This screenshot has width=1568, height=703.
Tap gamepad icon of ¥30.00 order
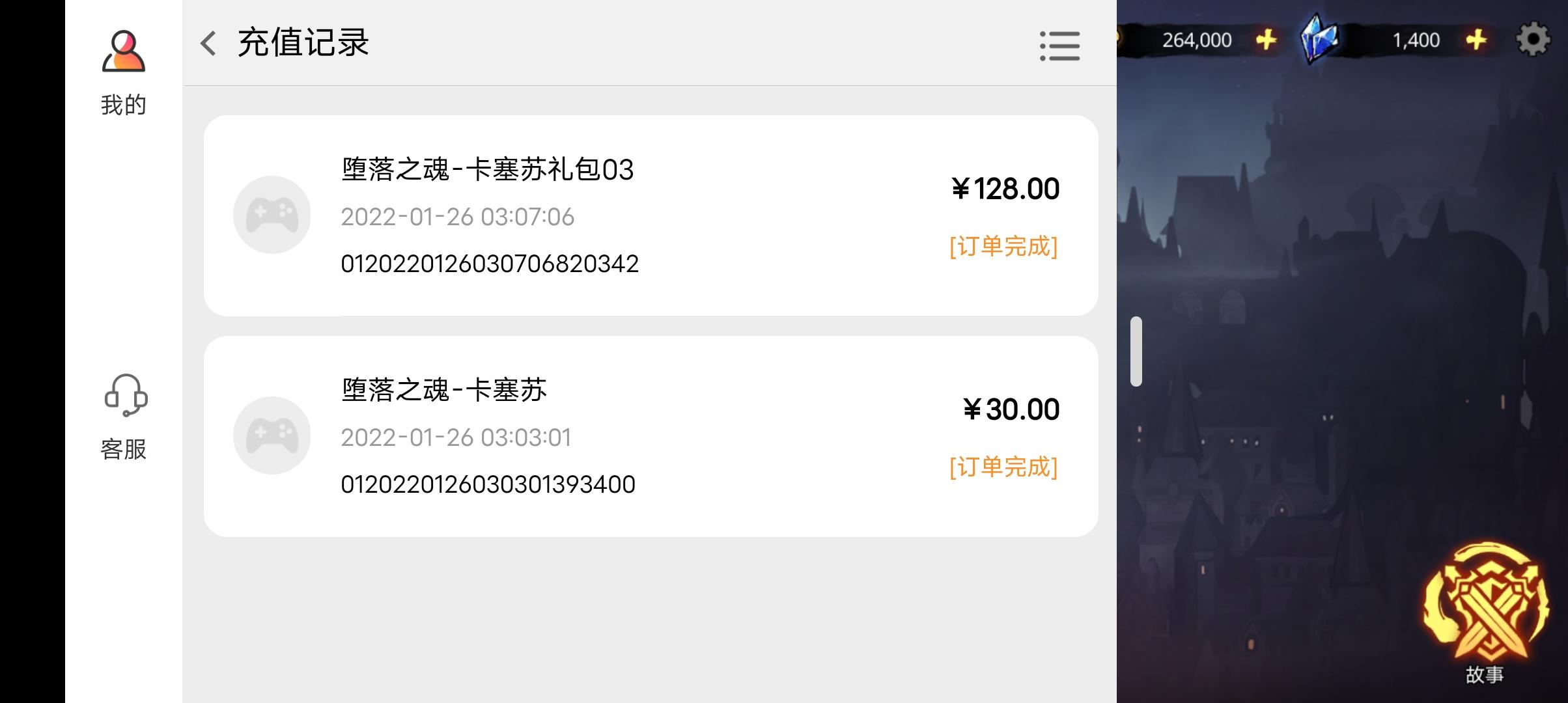[272, 435]
